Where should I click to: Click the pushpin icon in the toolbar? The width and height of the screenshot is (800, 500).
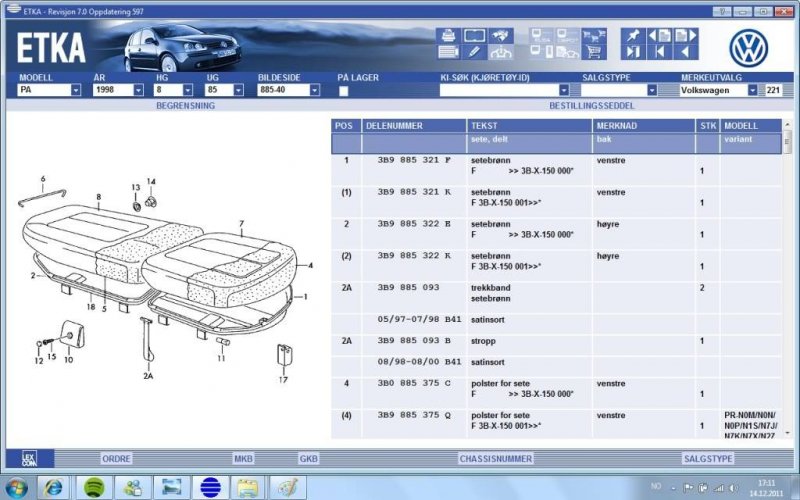632,35
